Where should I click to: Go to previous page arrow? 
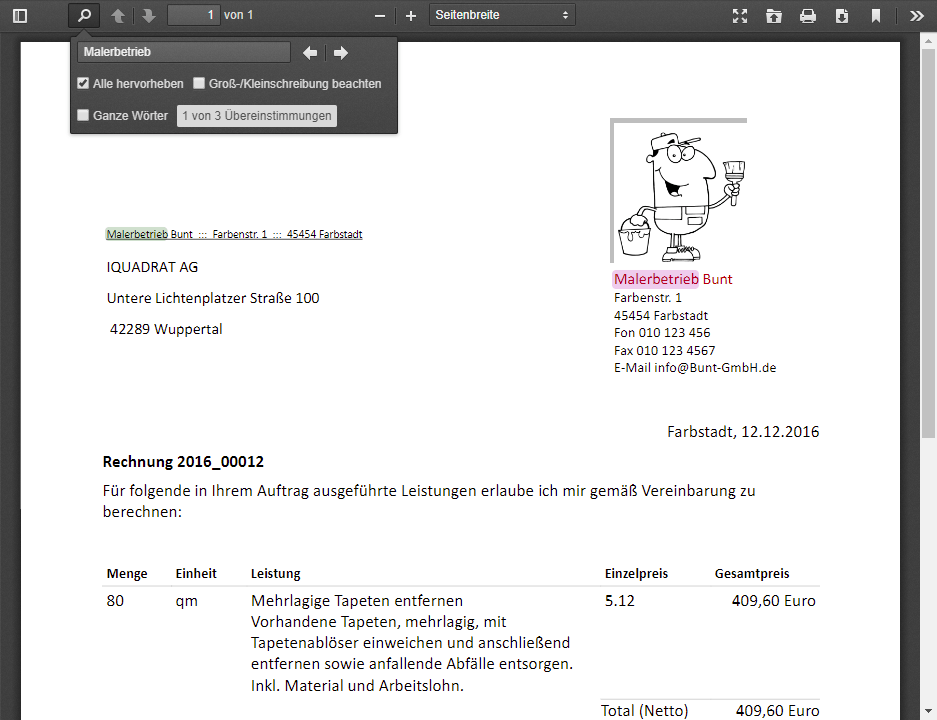click(x=118, y=16)
